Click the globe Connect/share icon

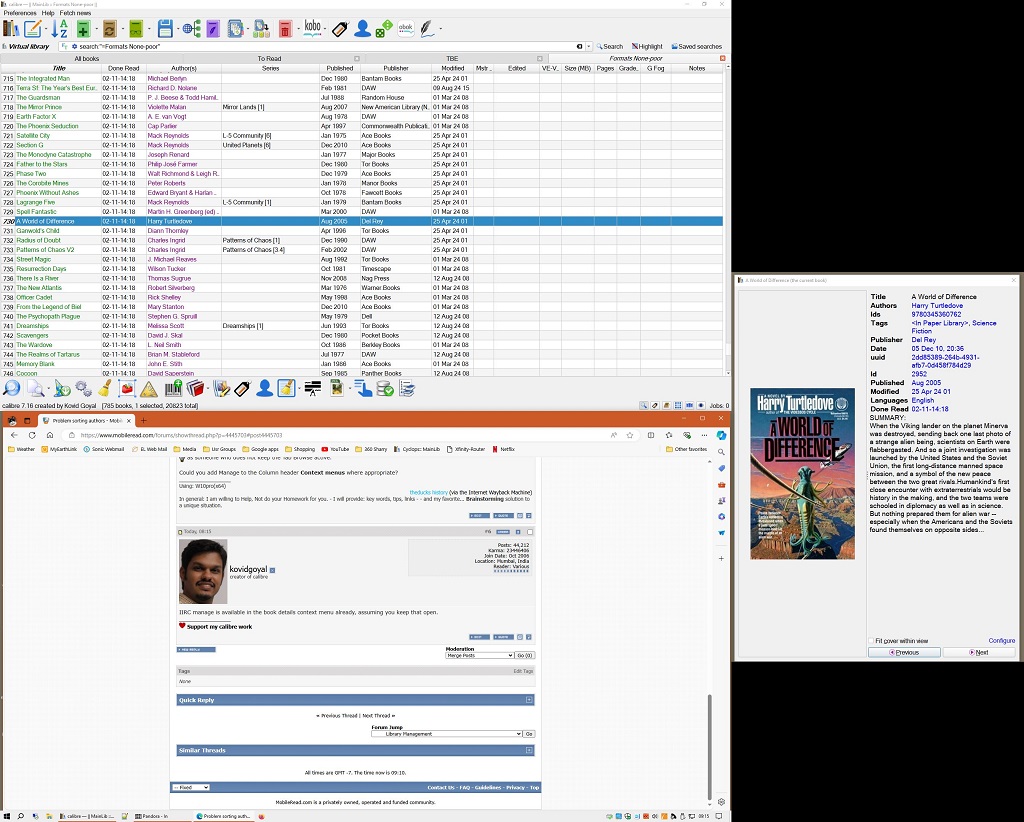(191, 28)
